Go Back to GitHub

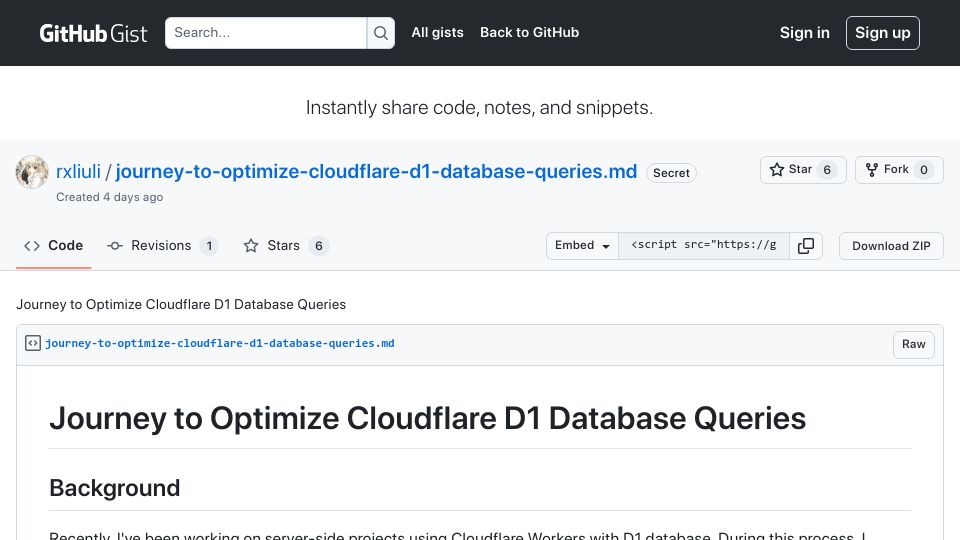point(530,32)
